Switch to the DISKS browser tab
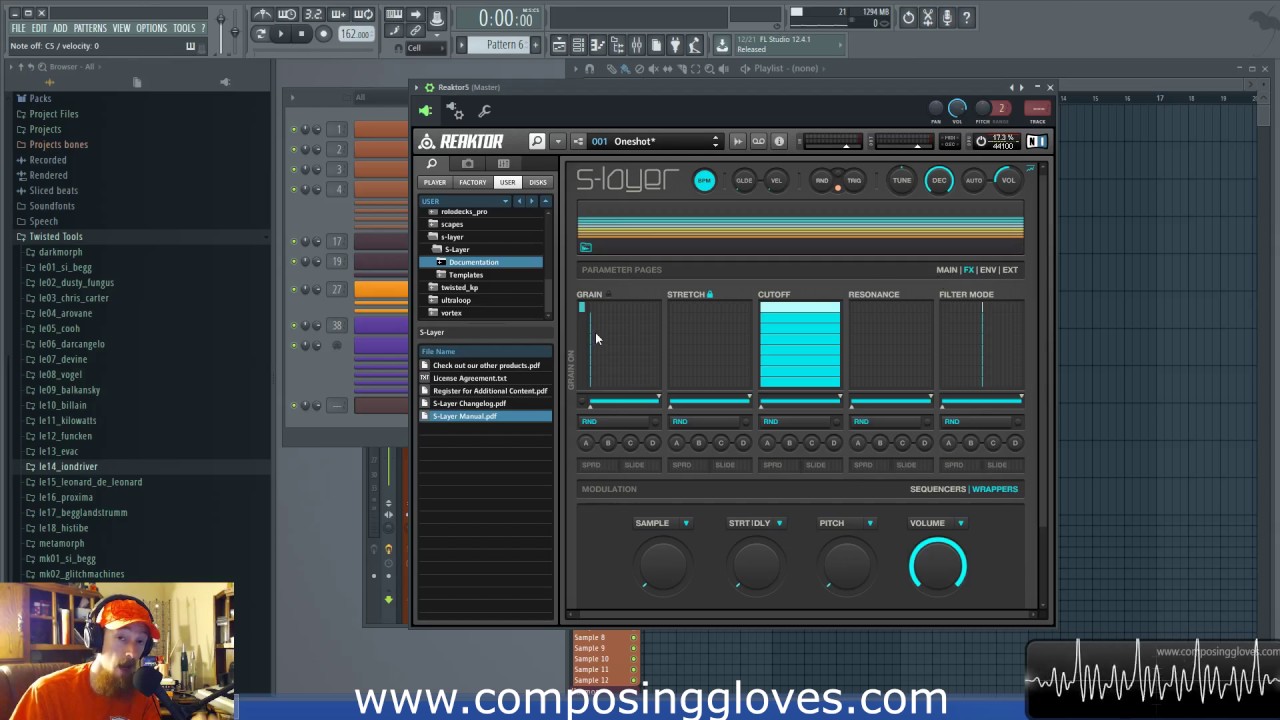 tap(538, 182)
